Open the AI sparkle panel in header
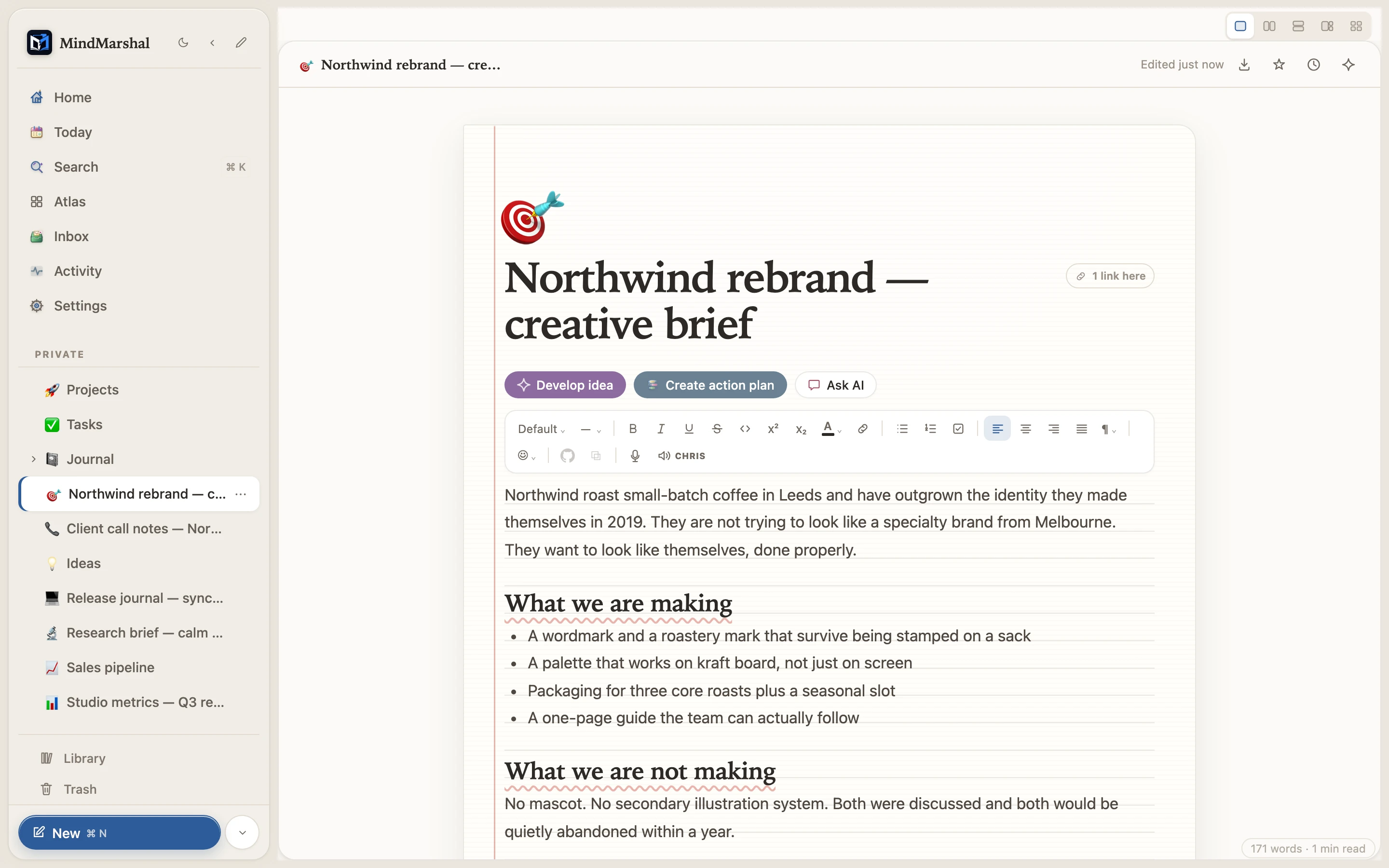 (x=1348, y=65)
